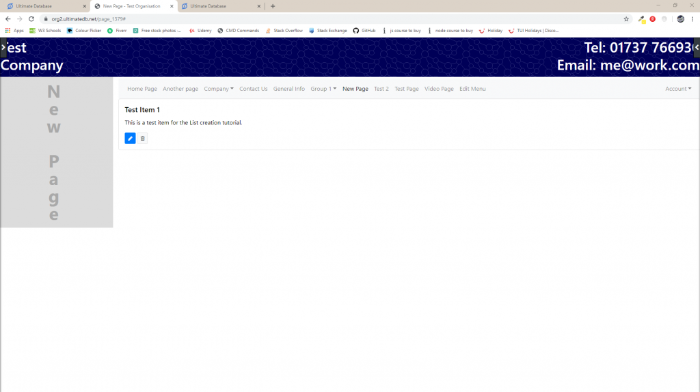The height and width of the screenshot is (392, 700).
Task: Open the Account dropdown
Action: coord(678,89)
